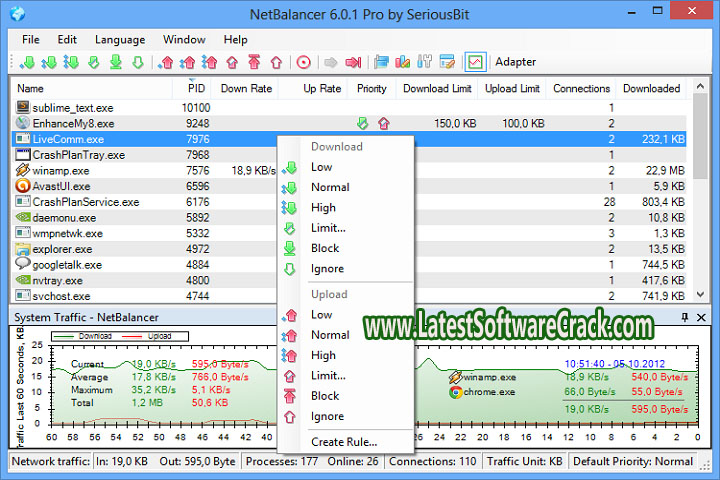
Task: Choose upload Limit... in the context menu
Action: (x=328, y=375)
